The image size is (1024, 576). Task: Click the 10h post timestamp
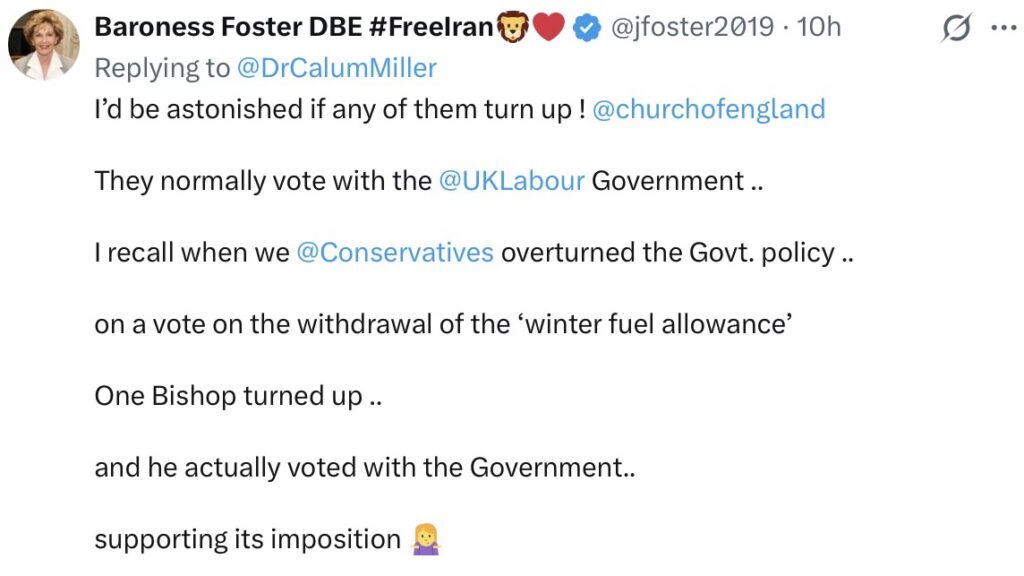coord(821,28)
